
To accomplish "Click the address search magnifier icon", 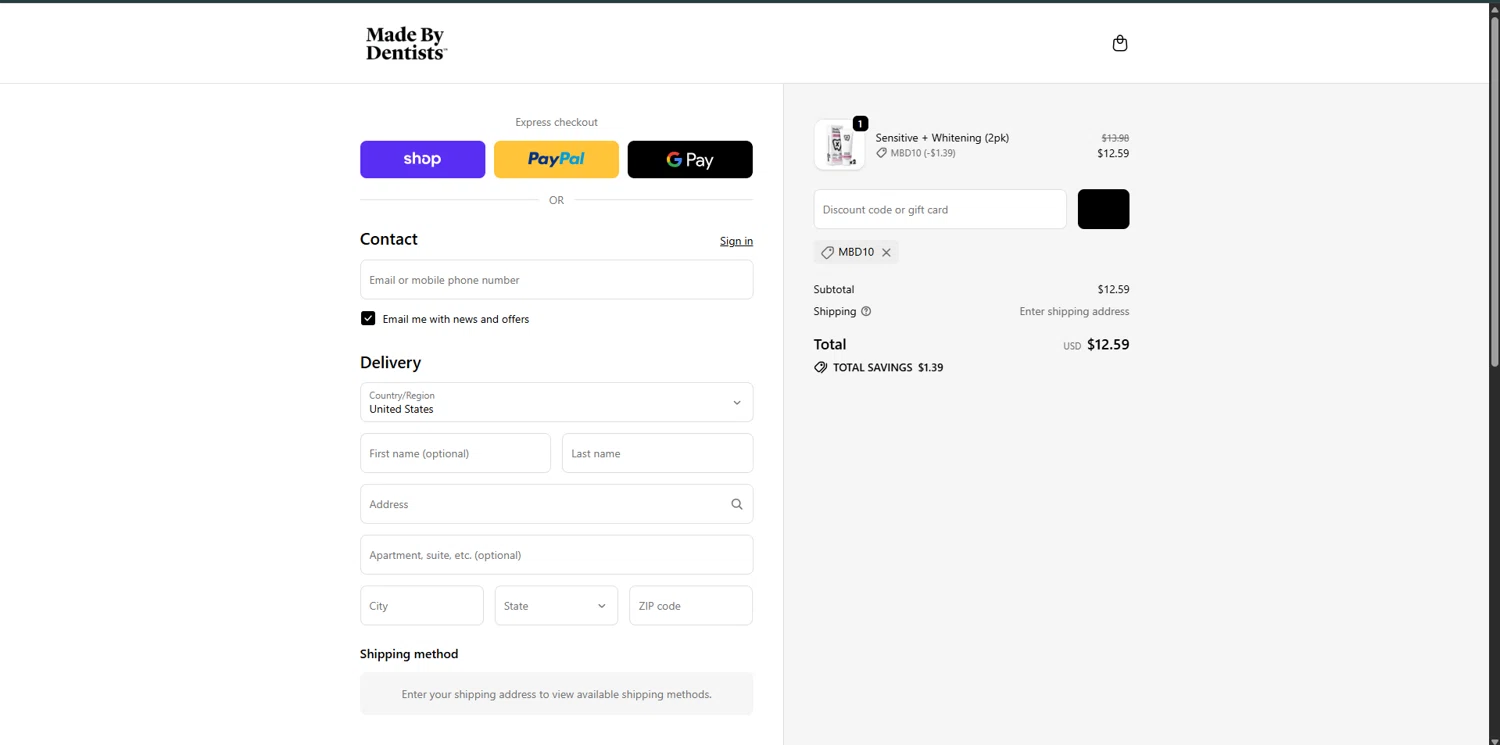I will pyautogui.click(x=737, y=504).
